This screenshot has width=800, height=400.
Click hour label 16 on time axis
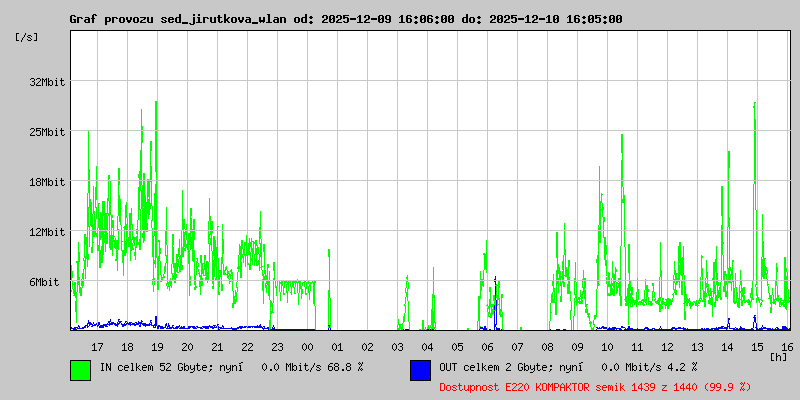point(786,347)
